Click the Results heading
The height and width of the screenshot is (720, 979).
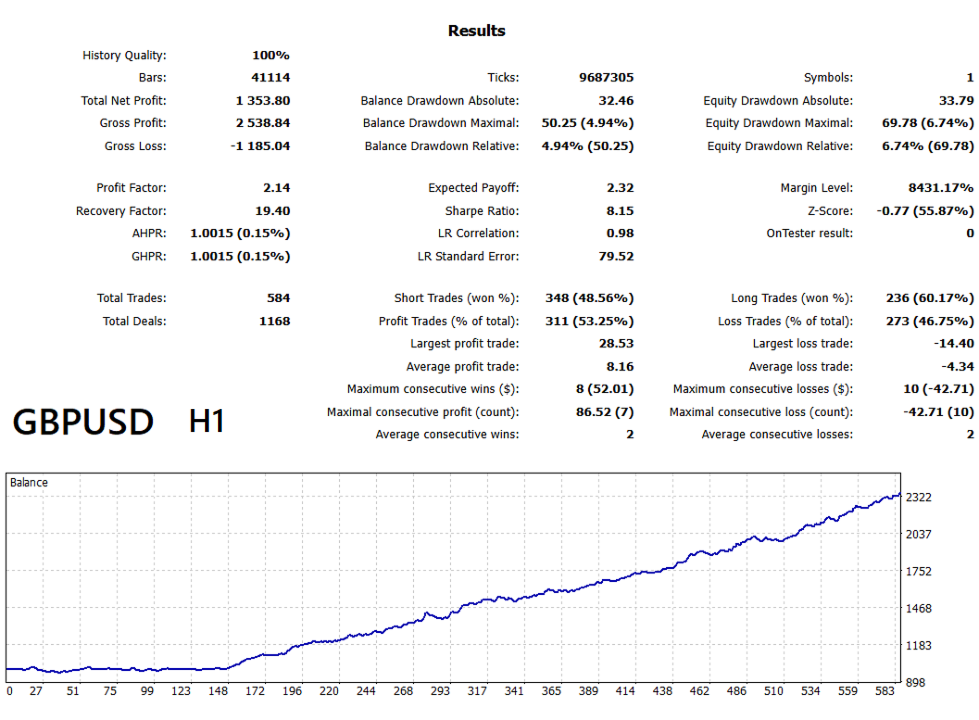click(476, 31)
